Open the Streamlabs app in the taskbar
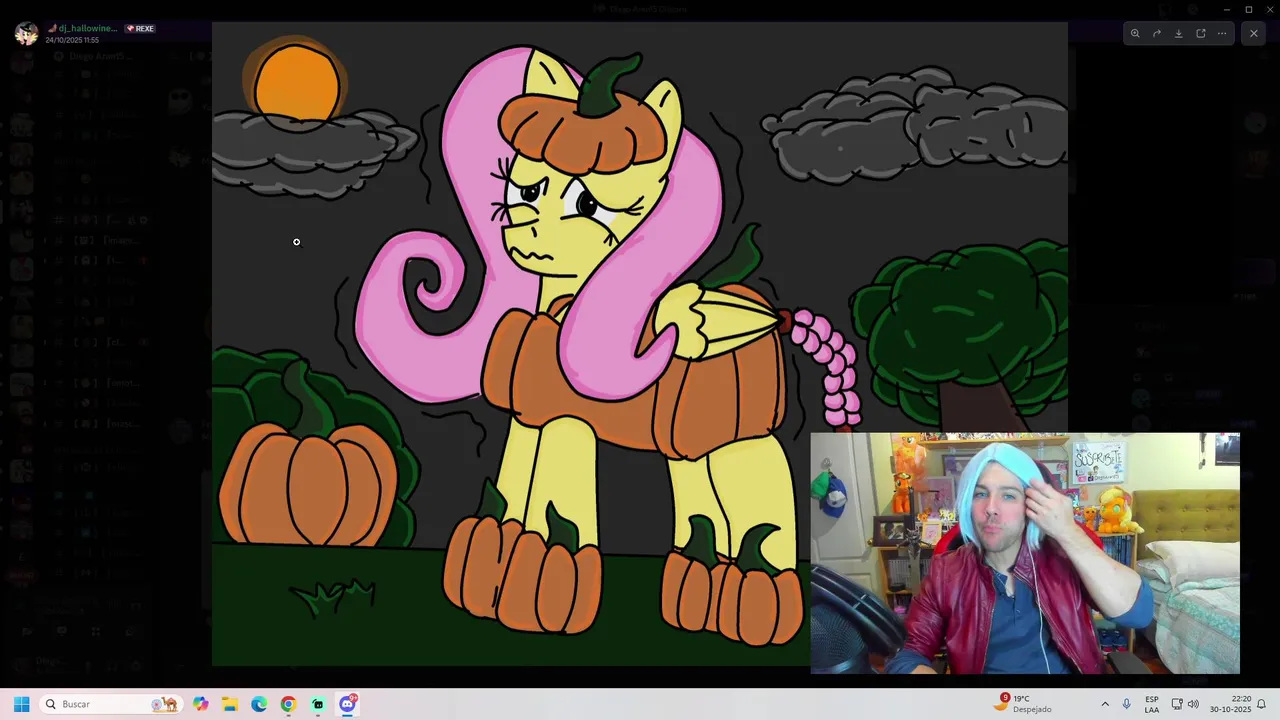1280x720 pixels. click(318, 704)
